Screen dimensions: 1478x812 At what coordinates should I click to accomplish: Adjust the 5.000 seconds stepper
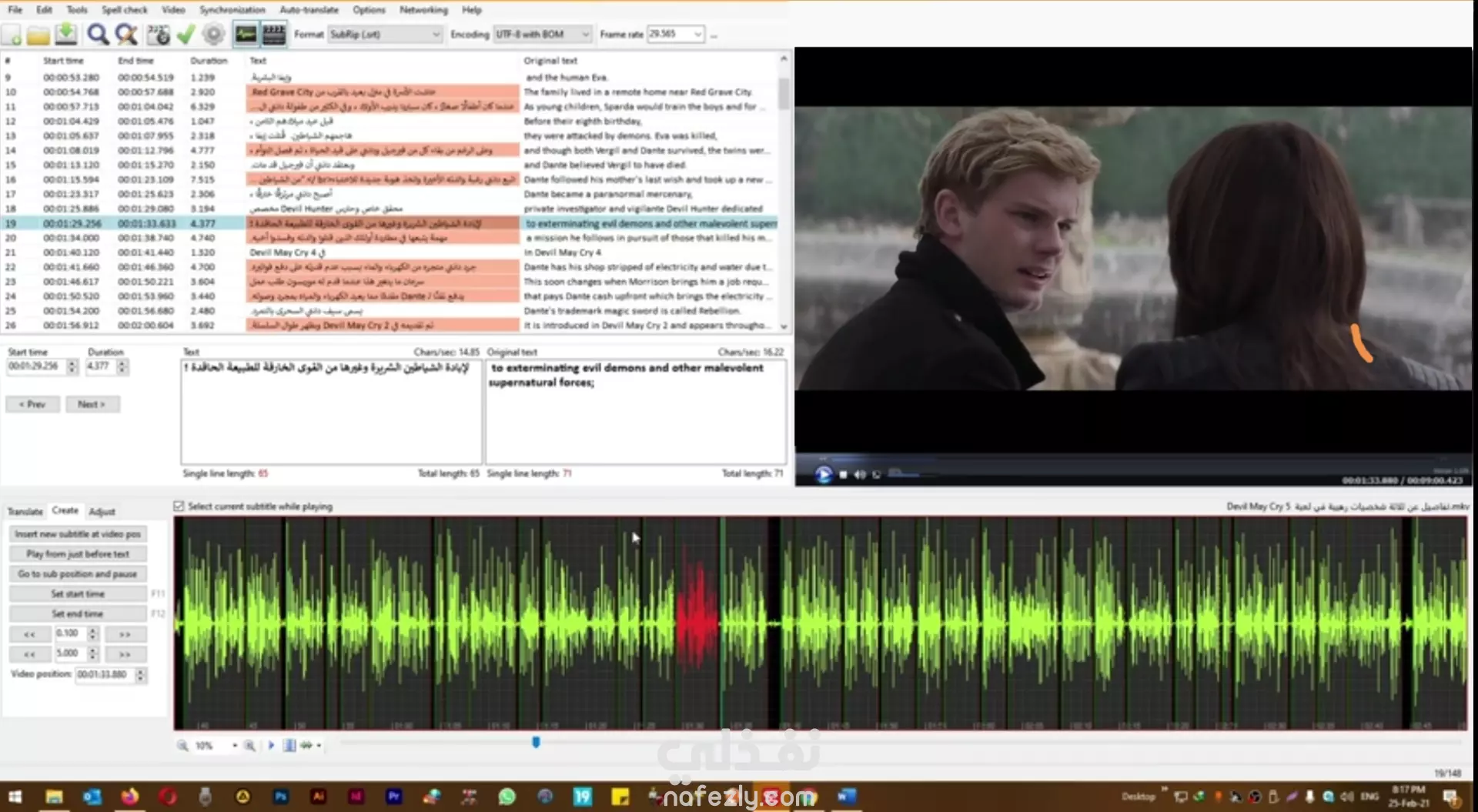coord(92,653)
